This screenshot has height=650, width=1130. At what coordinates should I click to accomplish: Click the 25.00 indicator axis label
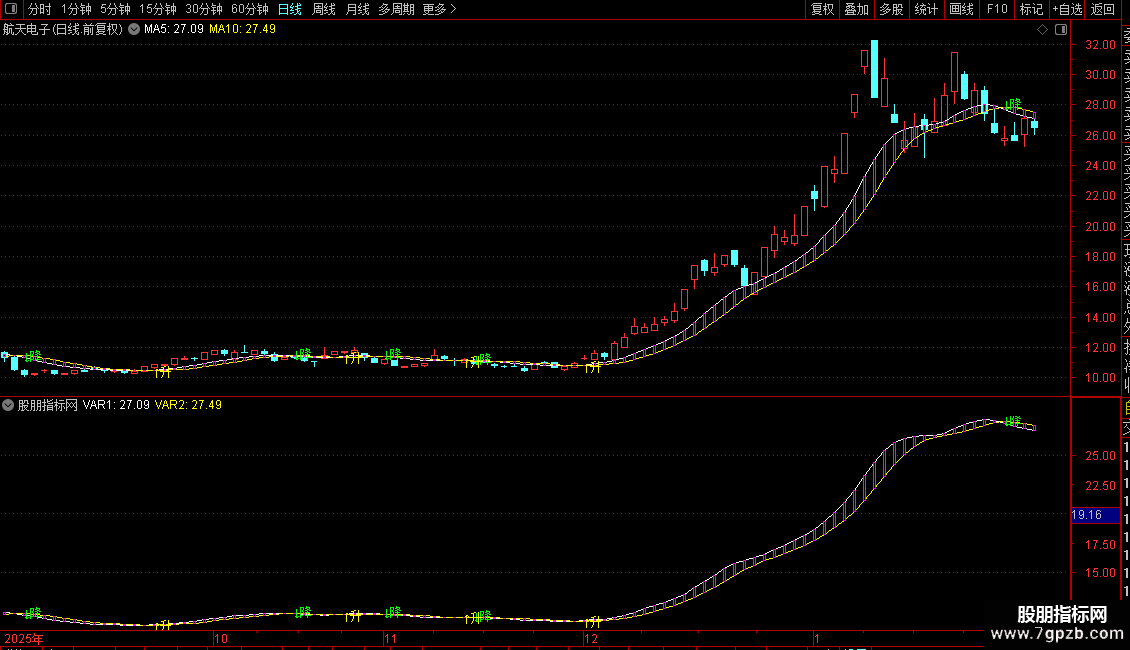[x=1100, y=455]
